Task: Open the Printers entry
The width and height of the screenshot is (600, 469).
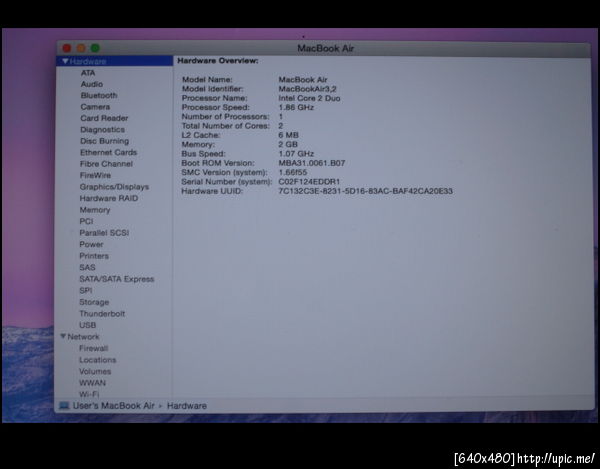Action: pos(94,256)
